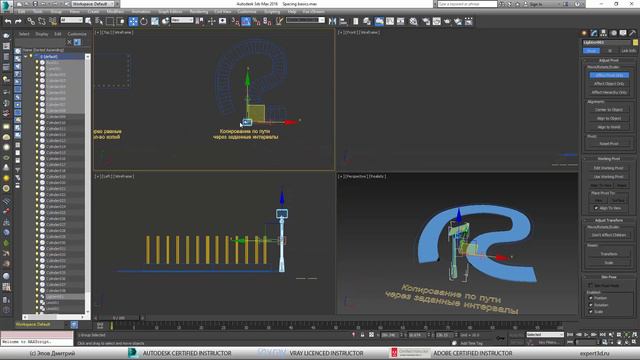Screen dimensions: 640x360
Task: Open the mini curve editor icon
Action: 100,325
